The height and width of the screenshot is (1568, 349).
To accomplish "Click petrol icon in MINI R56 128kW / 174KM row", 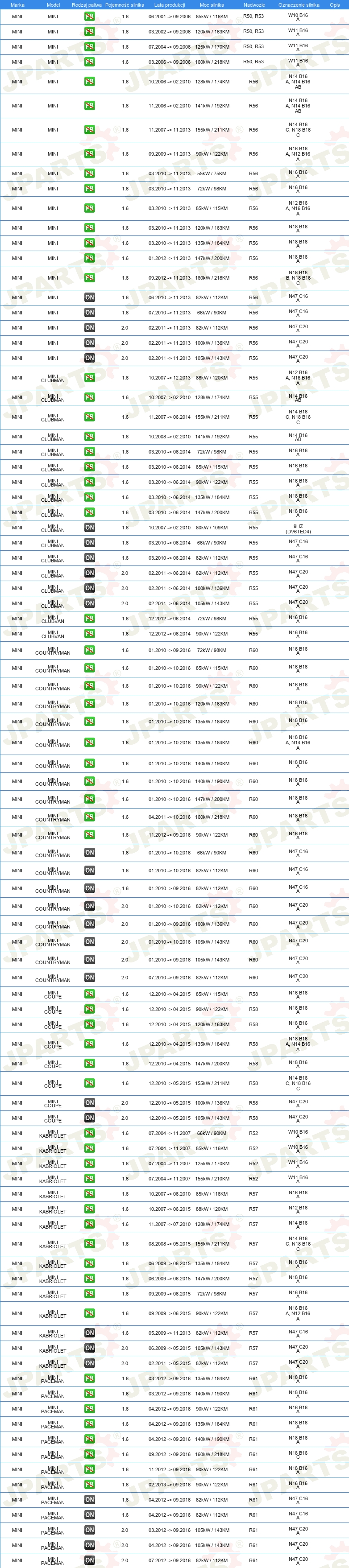I will [x=90, y=82].
